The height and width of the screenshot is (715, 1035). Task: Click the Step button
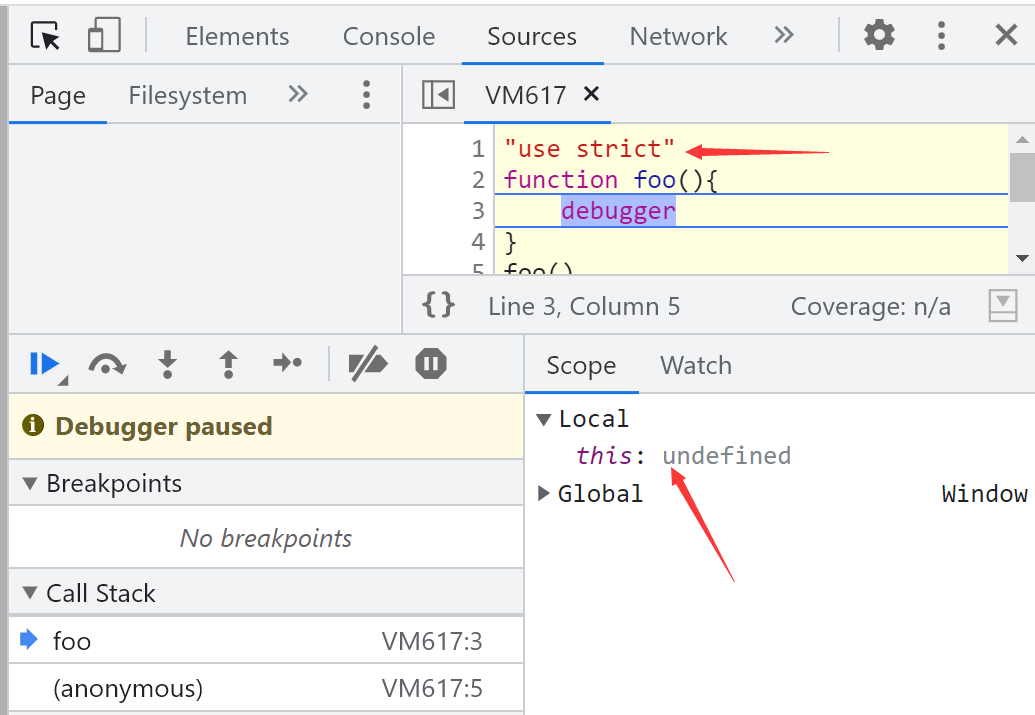pyautogui.click(x=288, y=364)
